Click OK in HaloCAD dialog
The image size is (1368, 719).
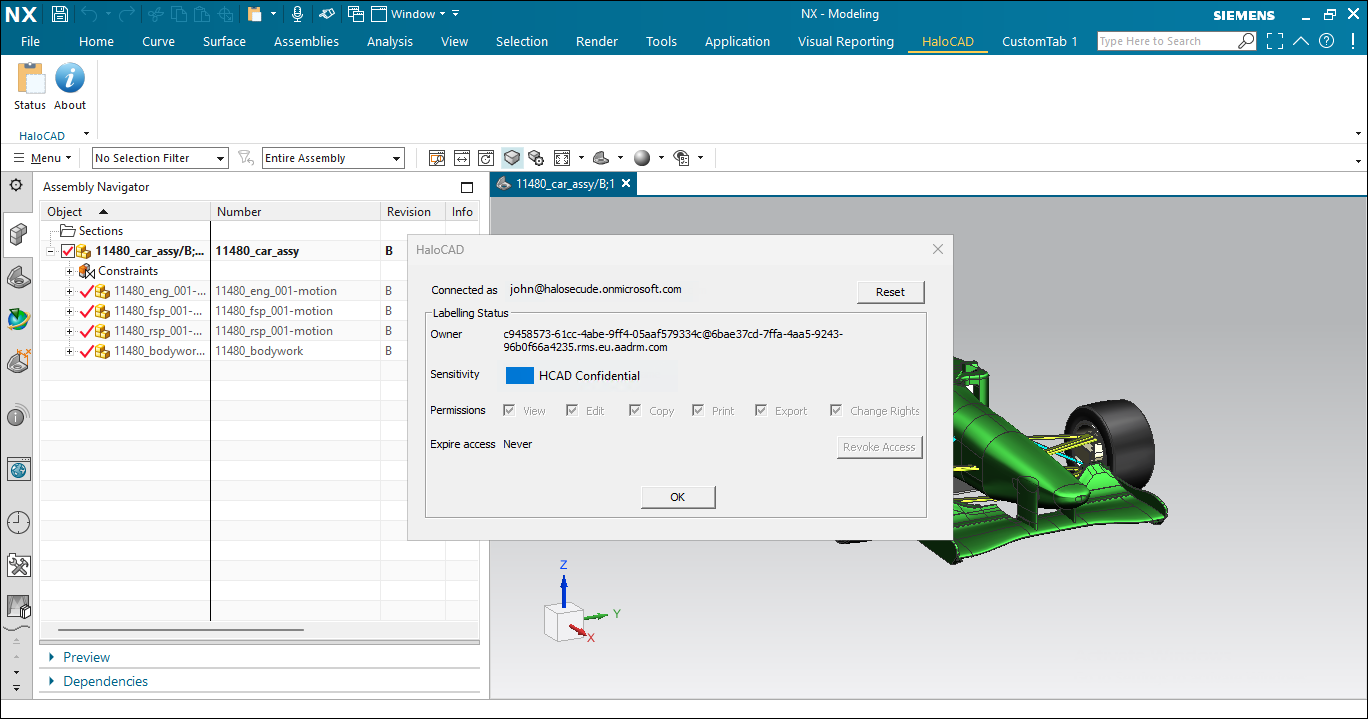pos(677,497)
